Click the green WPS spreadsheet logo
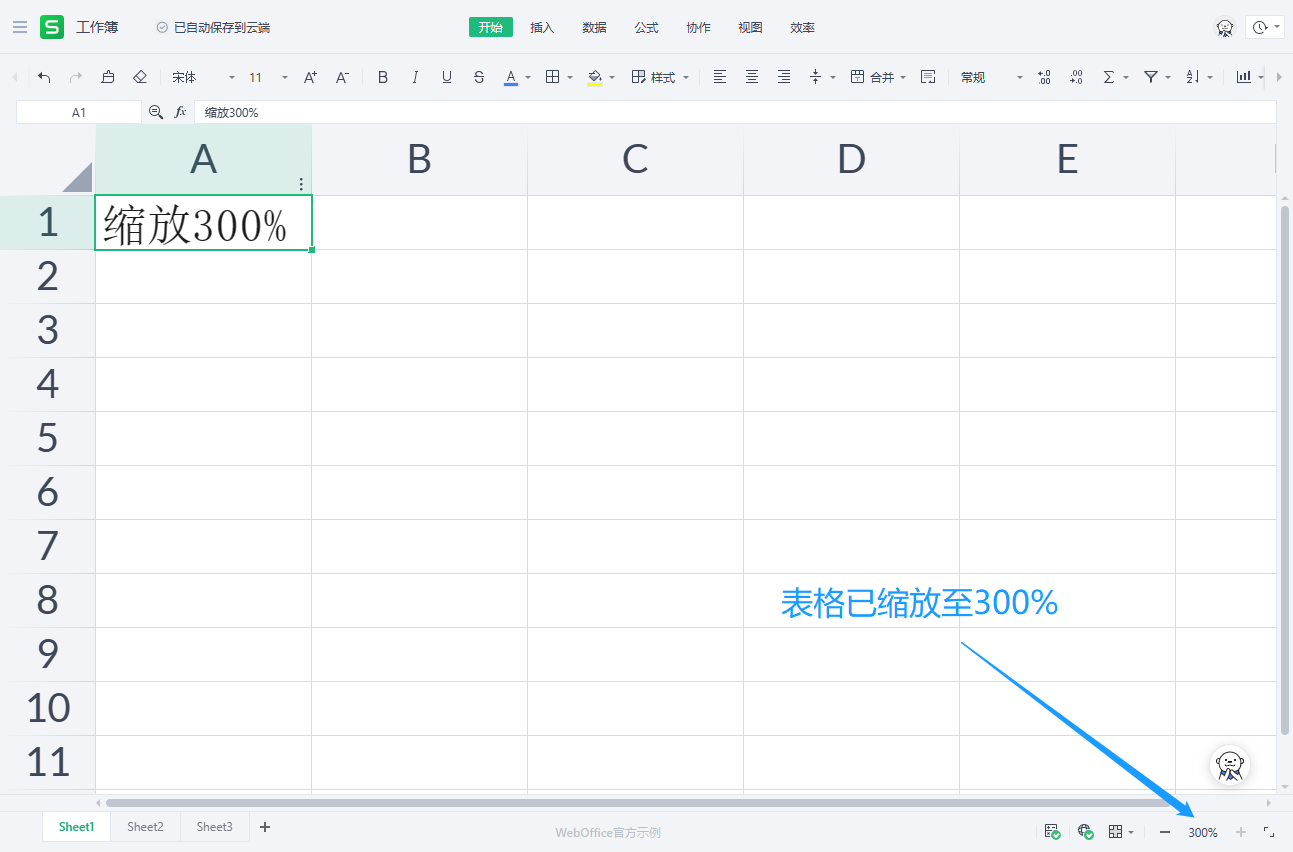The image size is (1293, 852). [x=51, y=27]
